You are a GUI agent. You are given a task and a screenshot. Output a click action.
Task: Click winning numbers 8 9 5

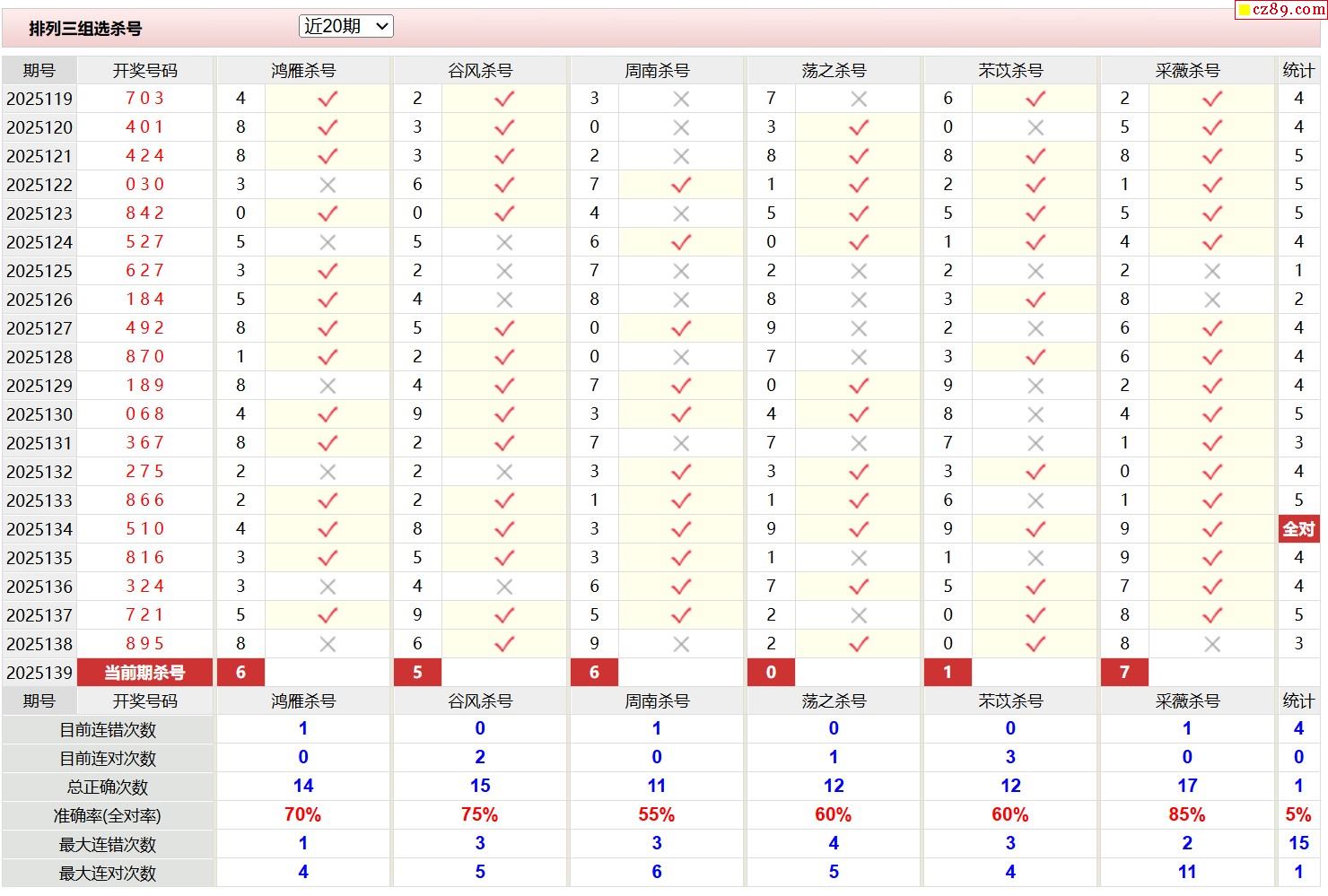tap(144, 644)
